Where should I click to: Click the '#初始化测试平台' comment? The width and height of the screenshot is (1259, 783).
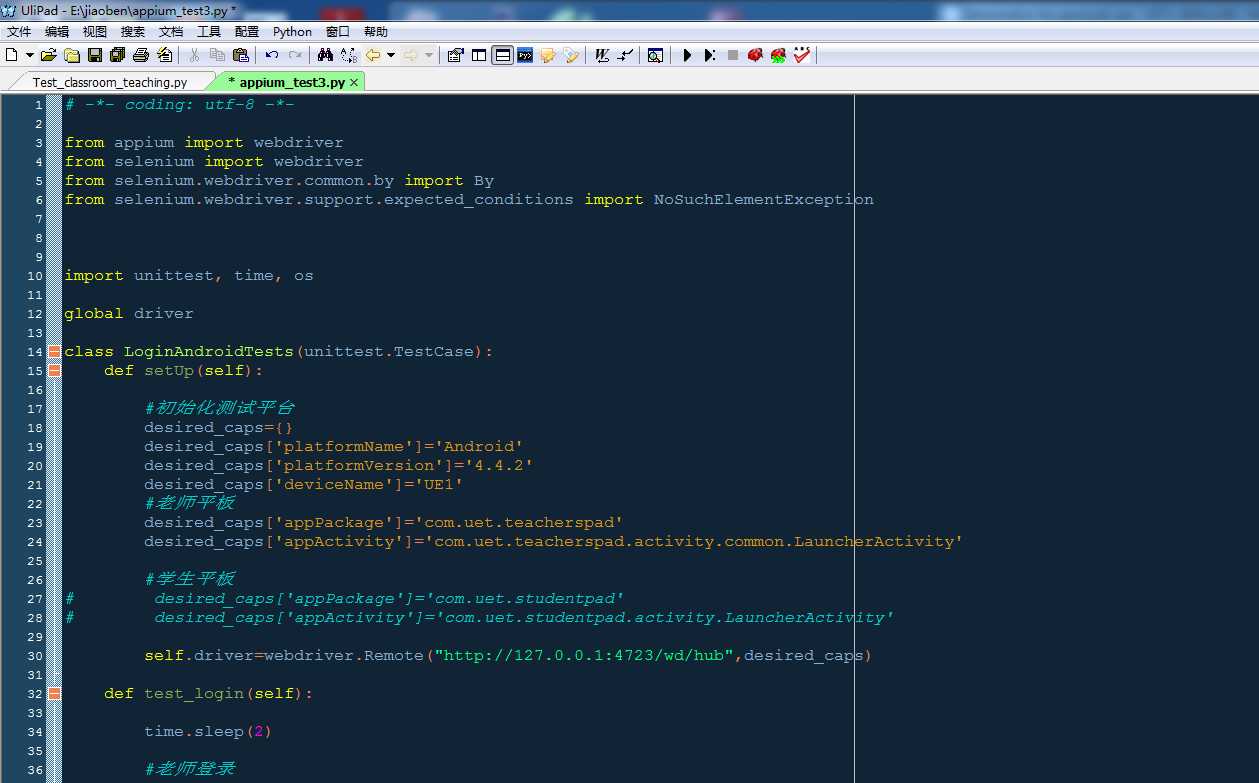tap(219, 408)
